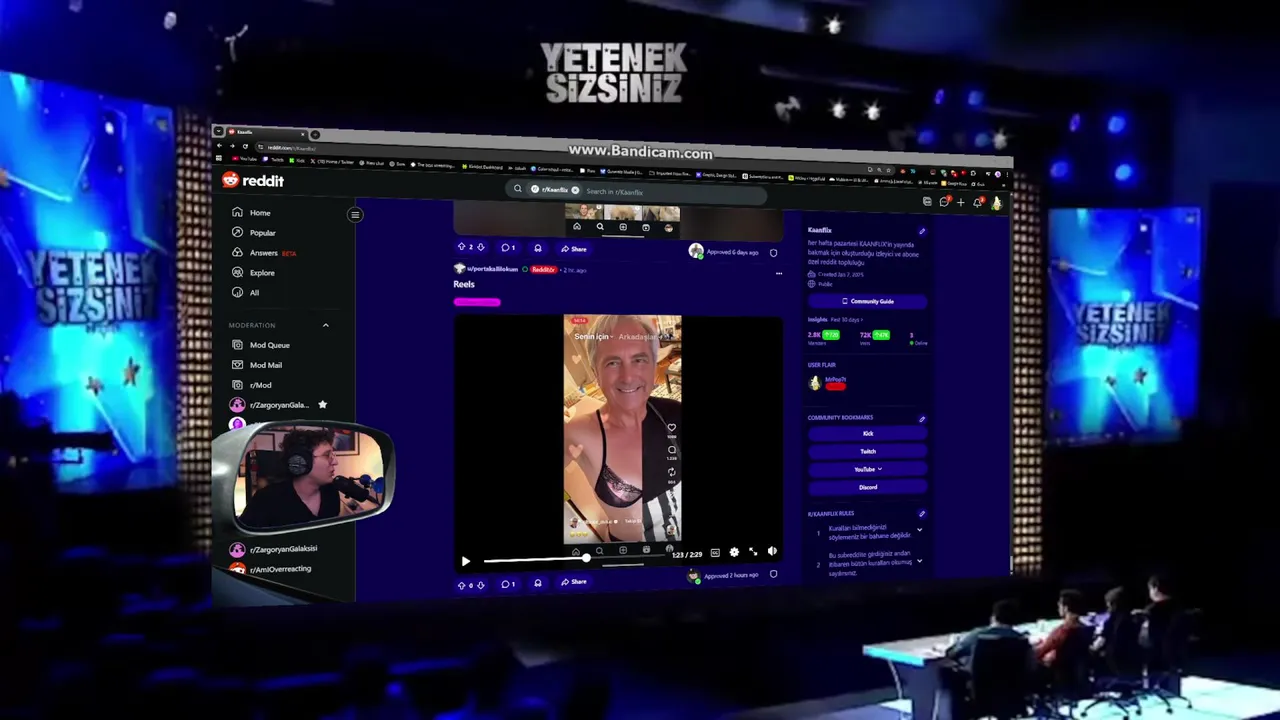The width and height of the screenshot is (1280, 720).
Task: Open the Discord bookmark
Action: pos(867,487)
